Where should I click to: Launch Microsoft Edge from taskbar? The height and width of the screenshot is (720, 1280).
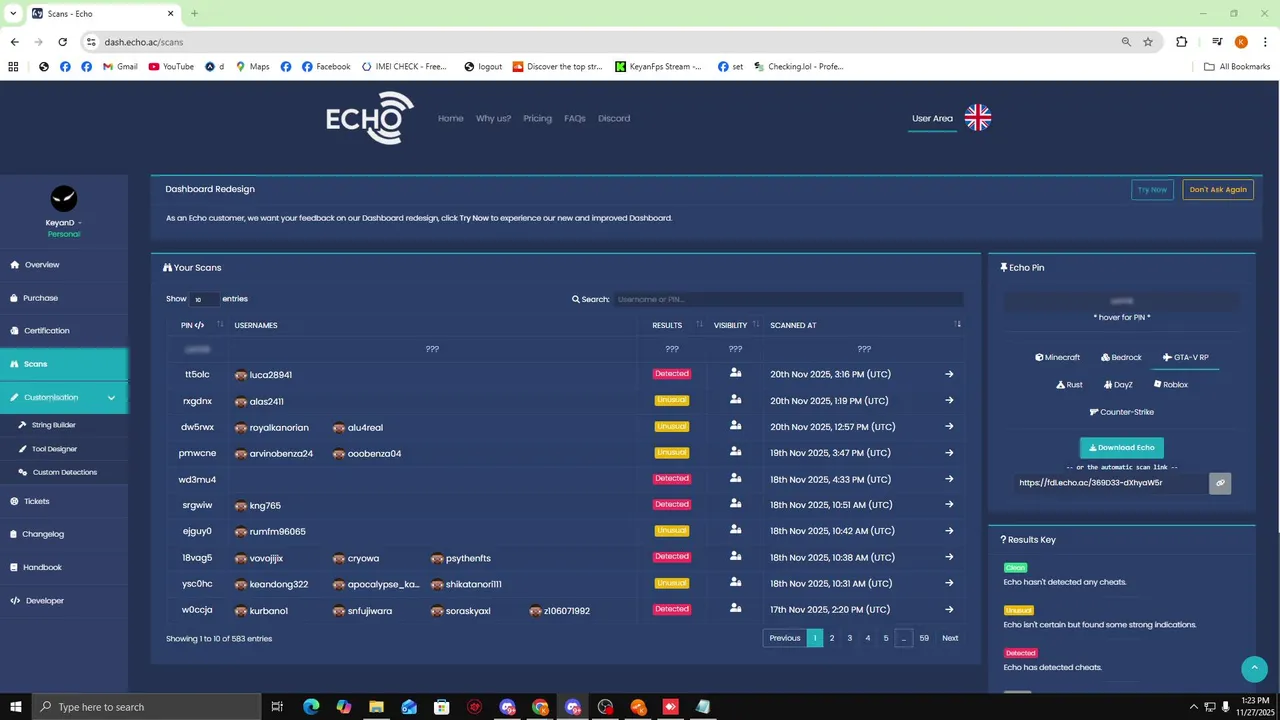(x=311, y=707)
